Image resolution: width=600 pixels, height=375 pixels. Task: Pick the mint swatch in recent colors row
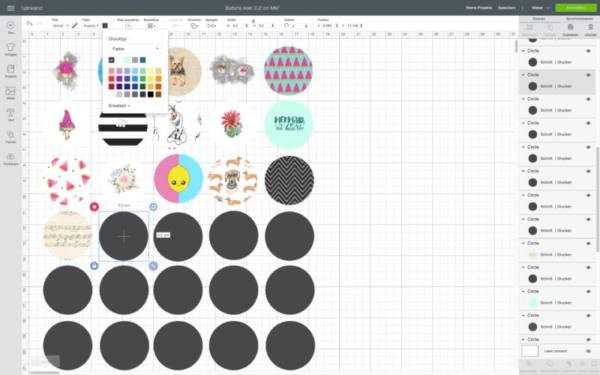[127, 60]
